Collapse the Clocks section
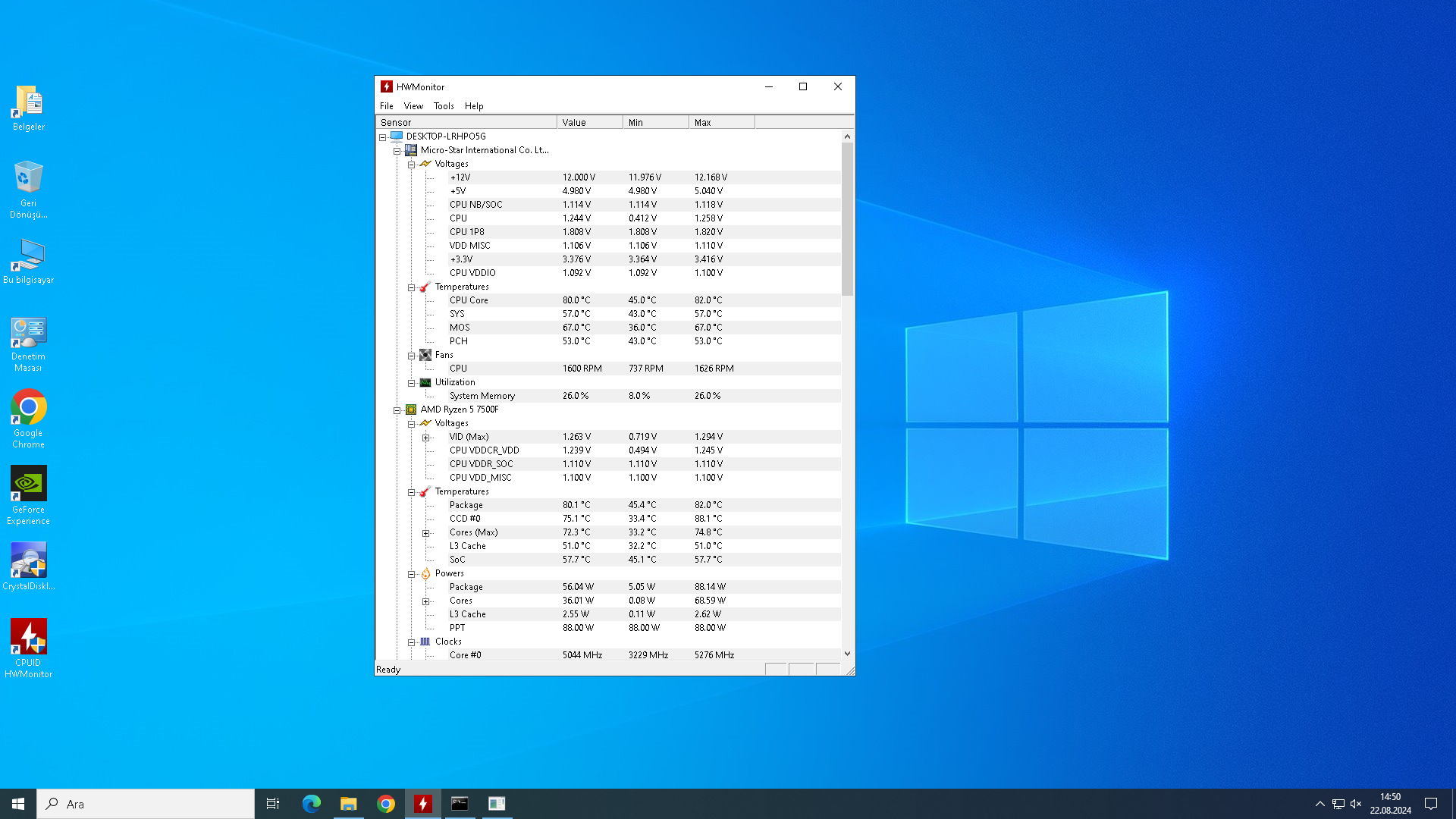This screenshot has width=1456, height=819. click(x=411, y=642)
